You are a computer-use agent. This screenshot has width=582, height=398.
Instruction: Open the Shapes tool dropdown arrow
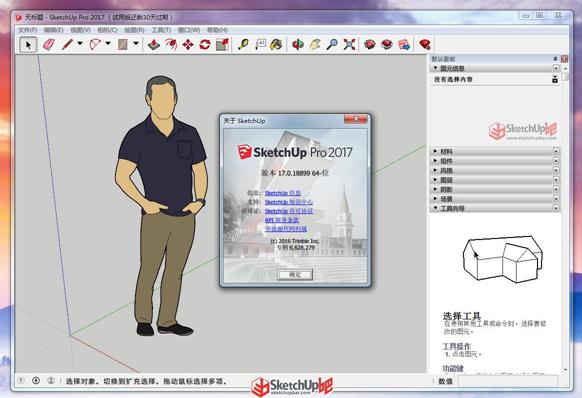136,44
